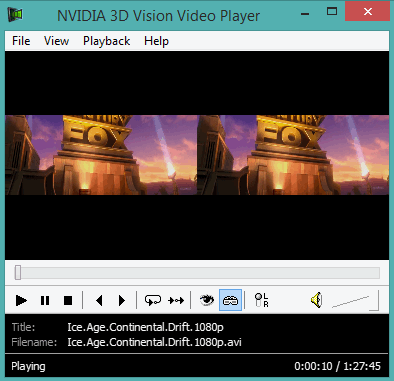Click filename Ice.Age.Continental.Drift.1080p.avi
394x381 pixels.
(x=154, y=342)
